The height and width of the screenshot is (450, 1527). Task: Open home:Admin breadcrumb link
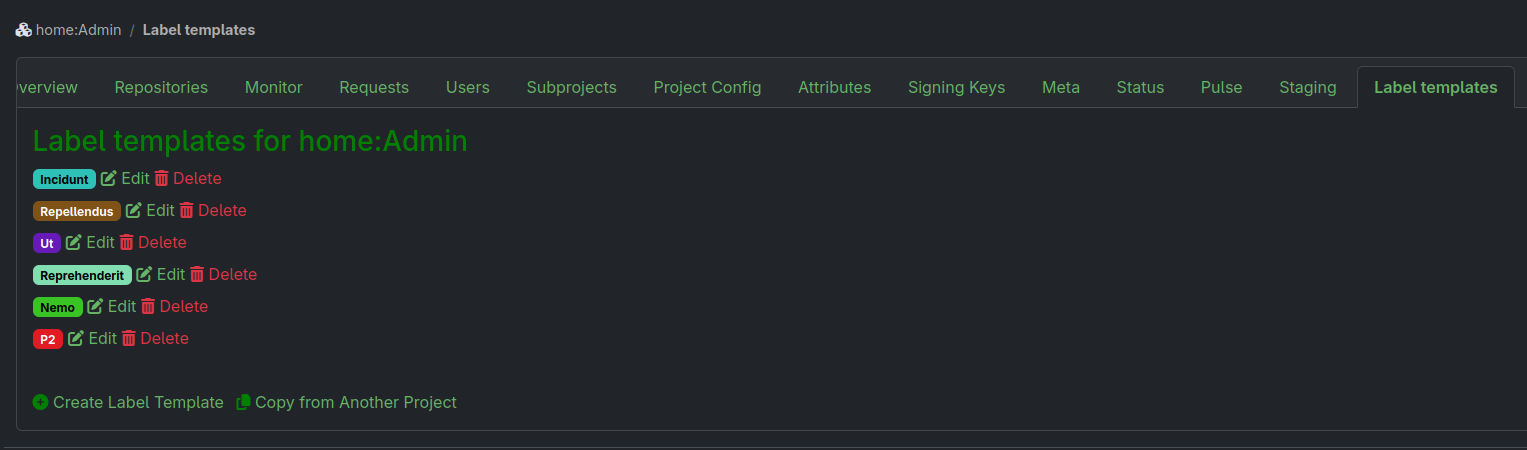[78, 30]
